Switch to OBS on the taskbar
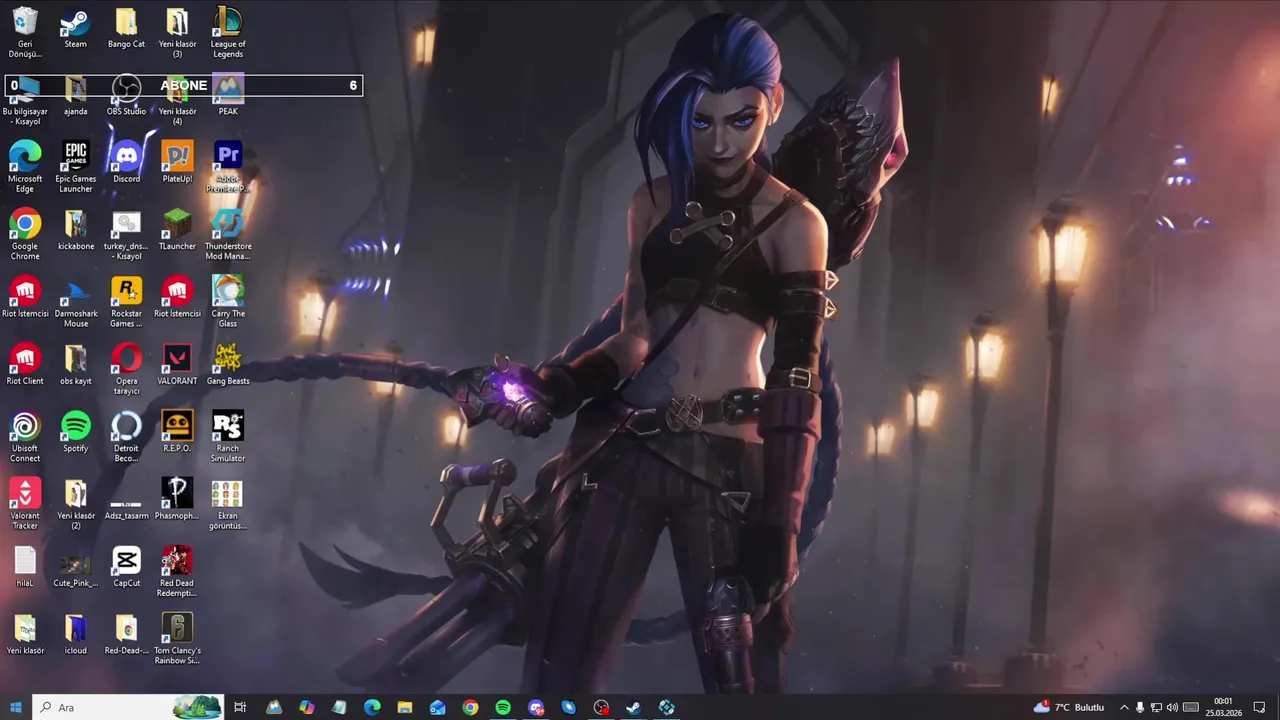The image size is (1280, 720). pyautogui.click(x=601, y=707)
